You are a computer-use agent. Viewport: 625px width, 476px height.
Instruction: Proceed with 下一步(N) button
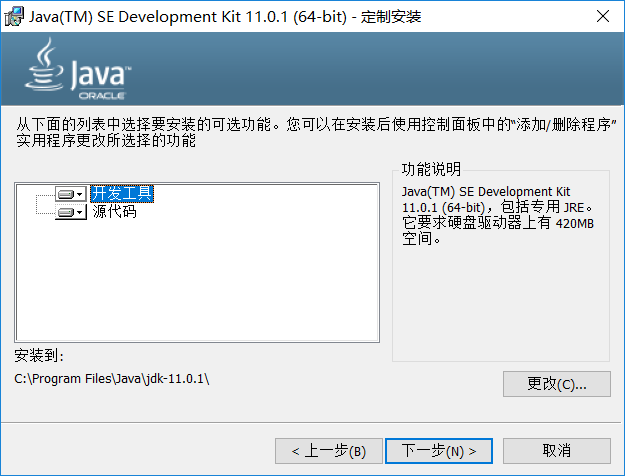pyautogui.click(x=439, y=451)
